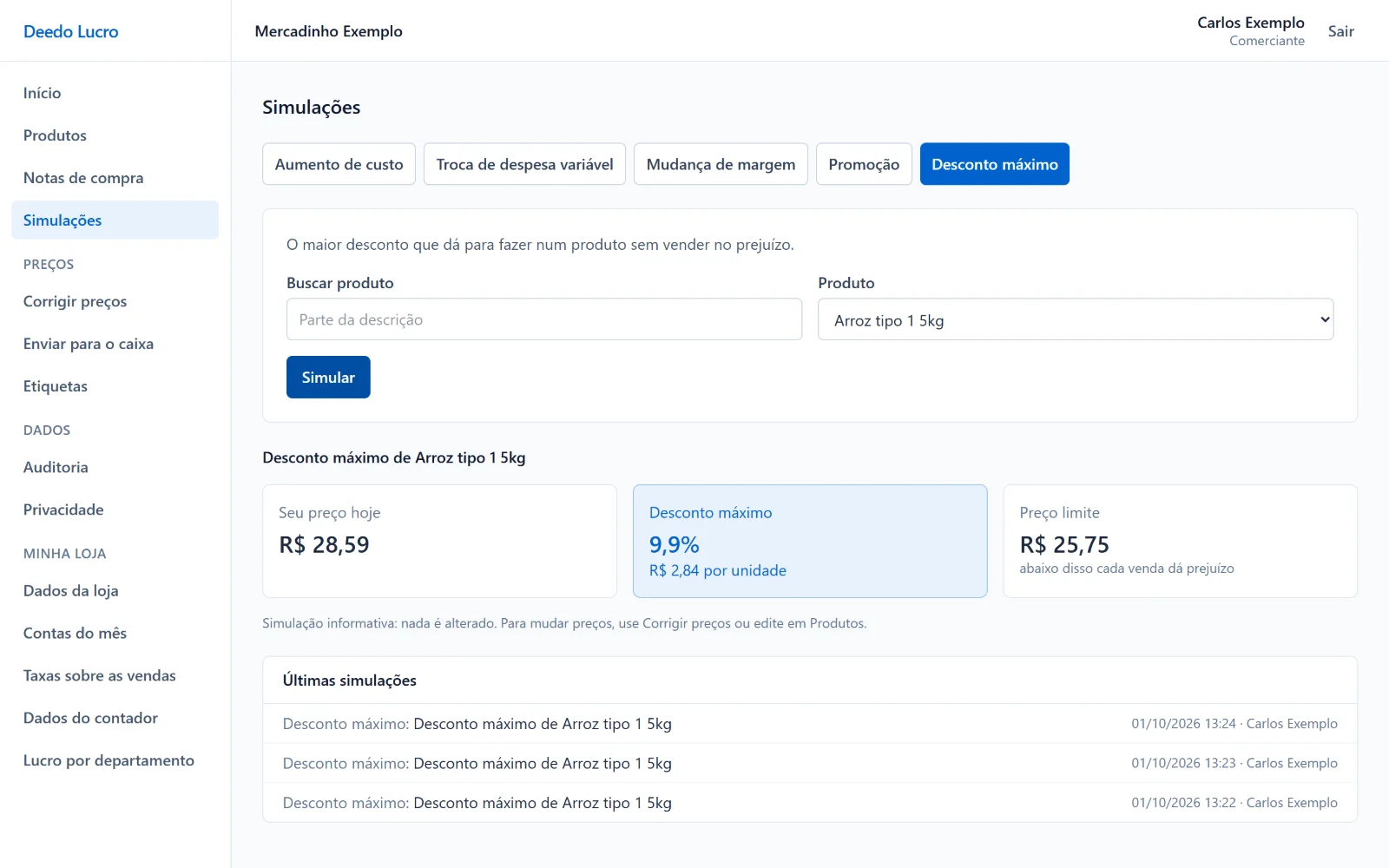Viewport: 1389px width, 868px height.
Task: Click the Seu preço hoje R$ 28,59 card
Action: point(439,541)
